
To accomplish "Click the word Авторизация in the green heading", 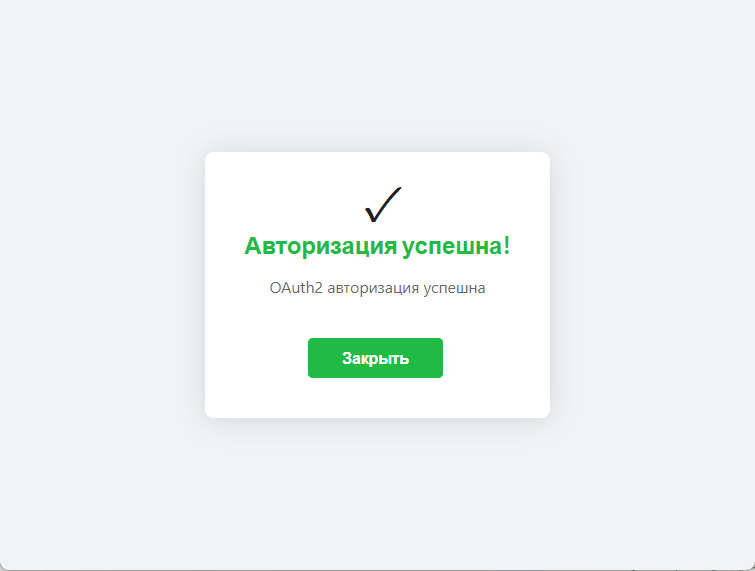I will (x=321, y=246).
